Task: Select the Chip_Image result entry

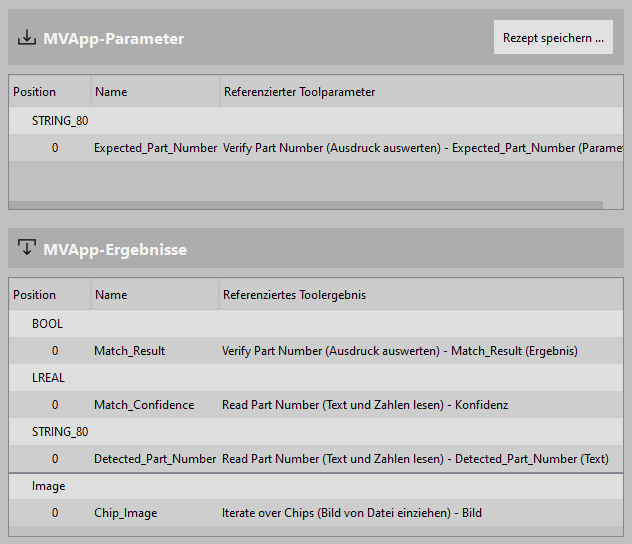Action: [x=126, y=513]
